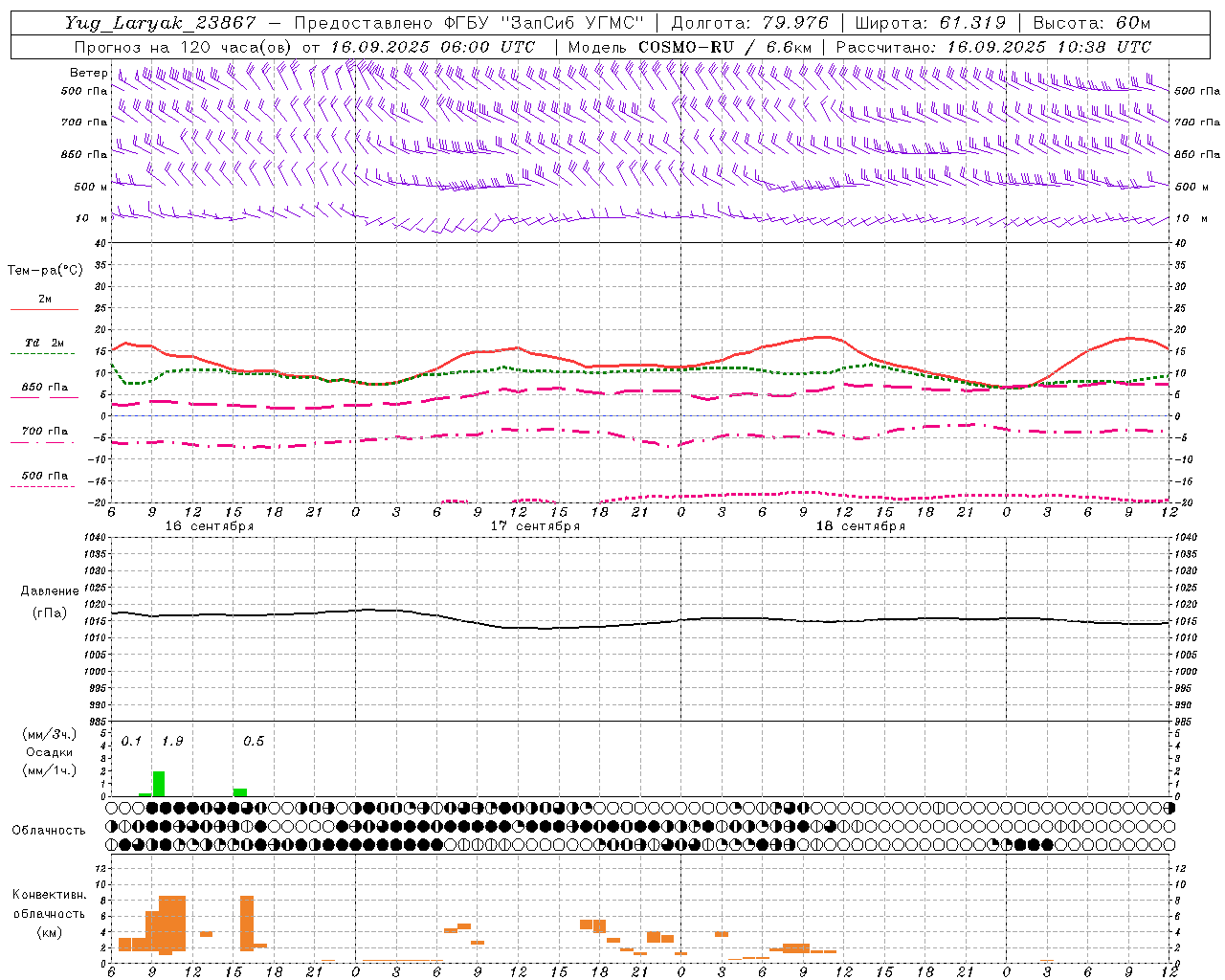Click the Прогноз на 120 часа(ов) text

[185, 47]
